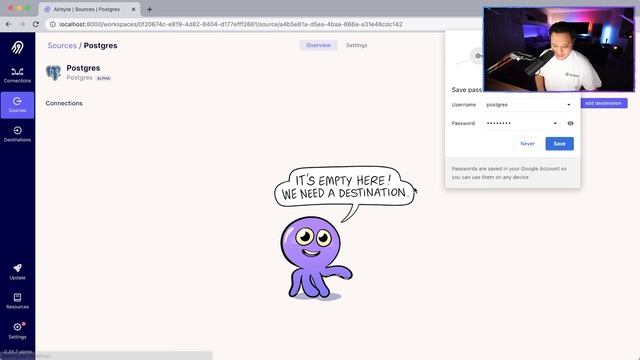Close the Airbyte Sources Postgres tab

tap(133, 9)
